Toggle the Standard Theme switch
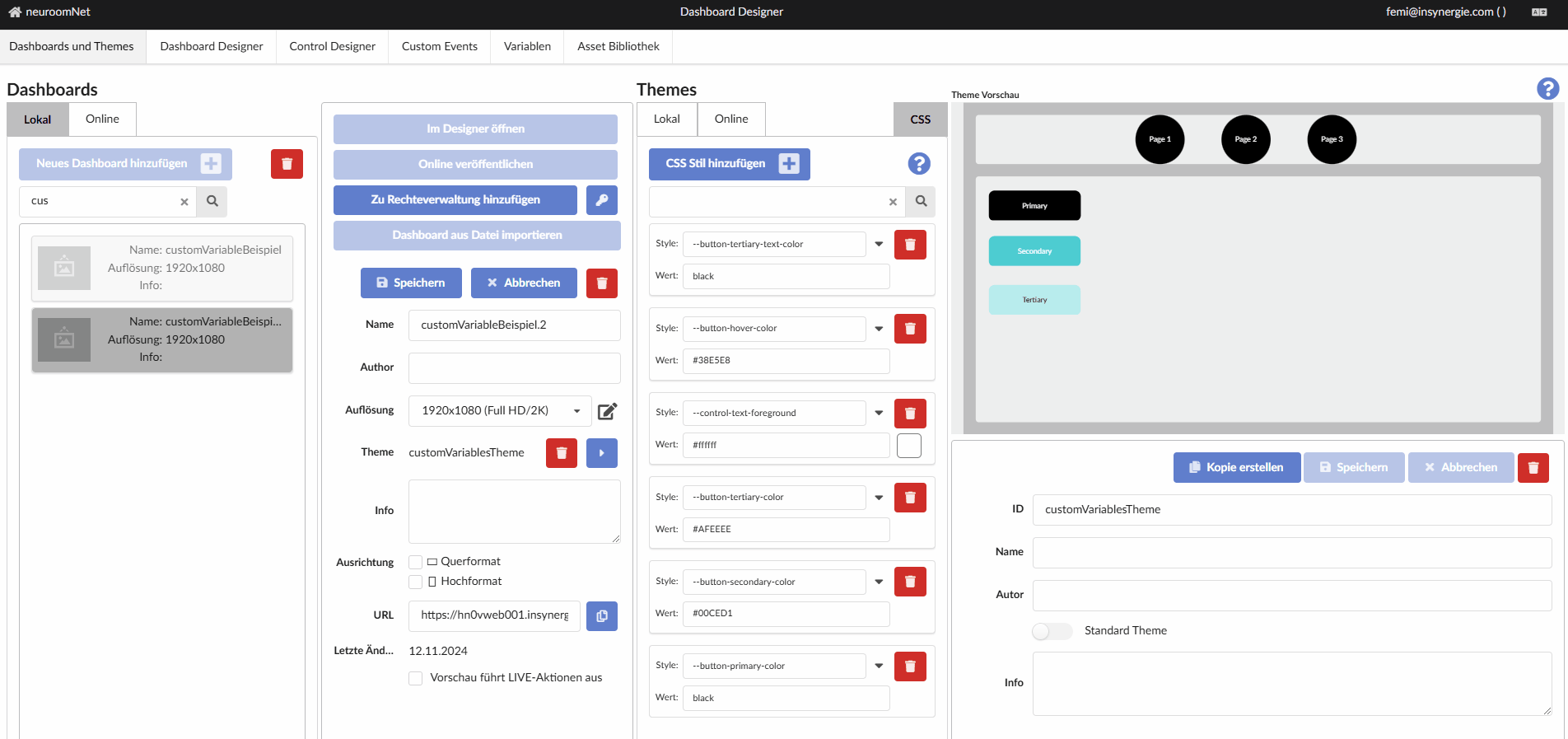1568x739 pixels. coord(1052,631)
